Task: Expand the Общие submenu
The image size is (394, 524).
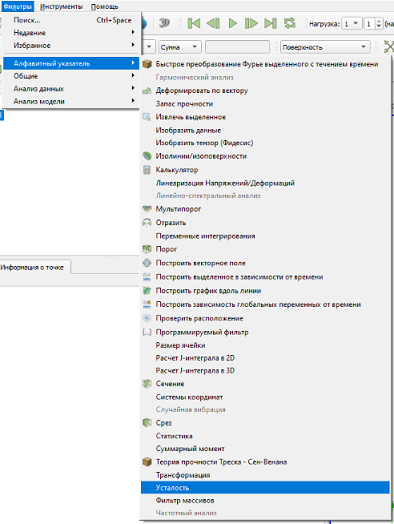Action: pos(71,76)
